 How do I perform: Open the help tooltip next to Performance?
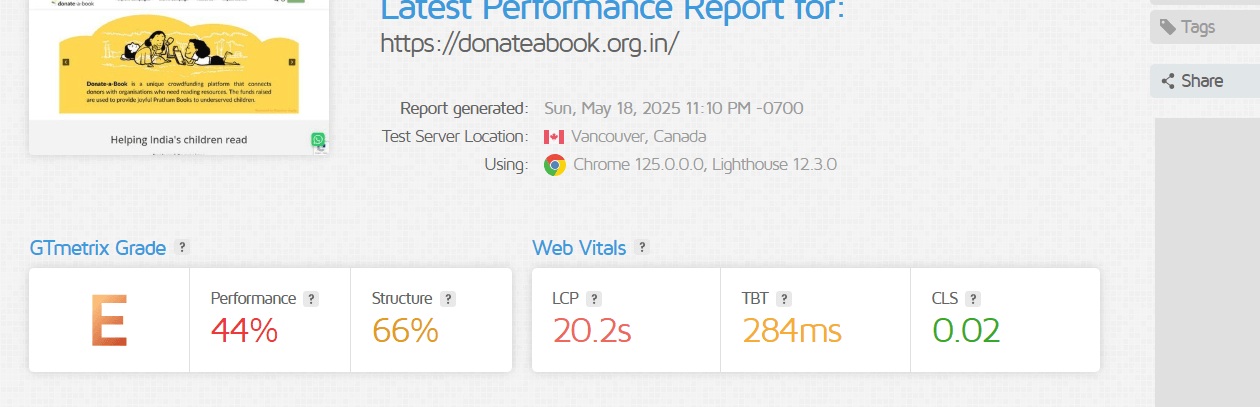[x=311, y=298]
